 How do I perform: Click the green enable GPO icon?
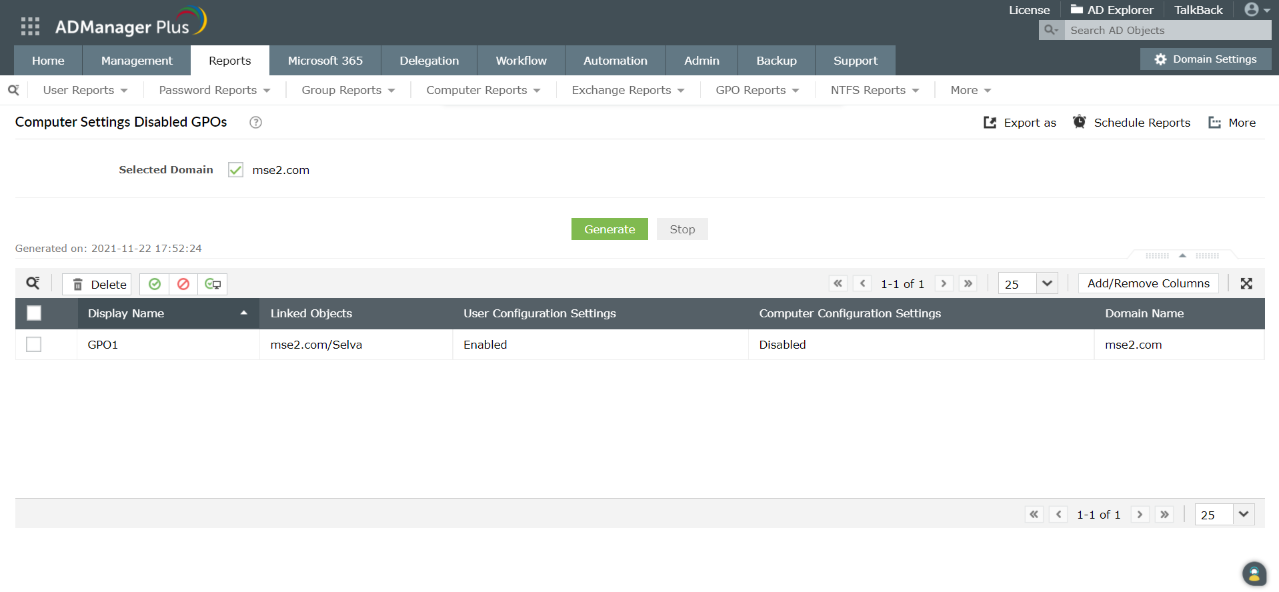[x=154, y=284]
